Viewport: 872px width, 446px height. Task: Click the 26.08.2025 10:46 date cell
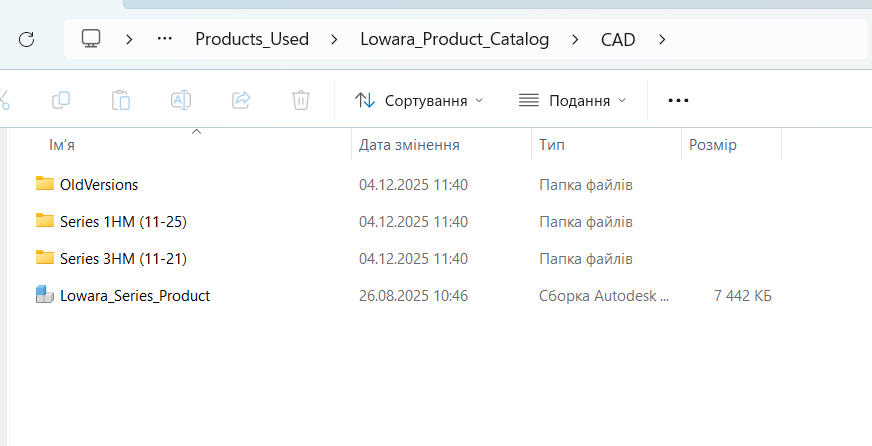(x=413, y=296)
